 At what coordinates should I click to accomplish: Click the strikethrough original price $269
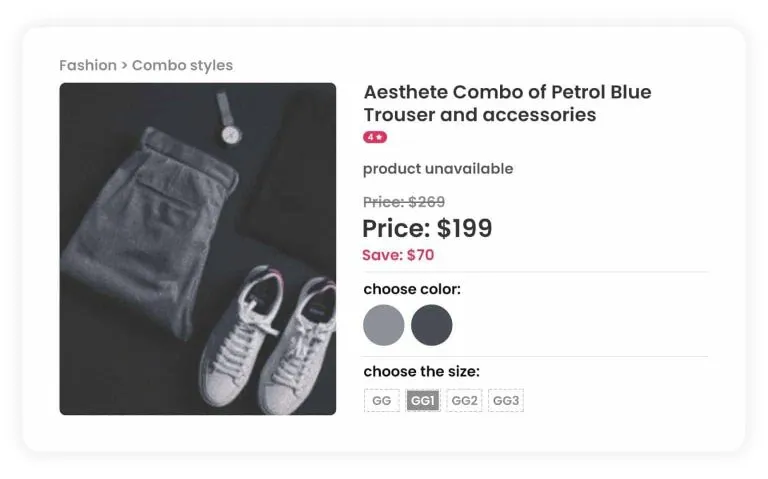[x=404, y=201]
